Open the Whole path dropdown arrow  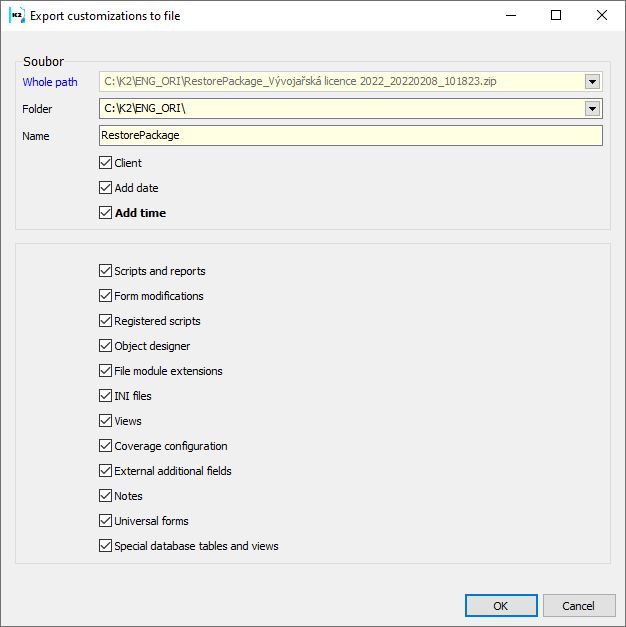tap(592, 82)
